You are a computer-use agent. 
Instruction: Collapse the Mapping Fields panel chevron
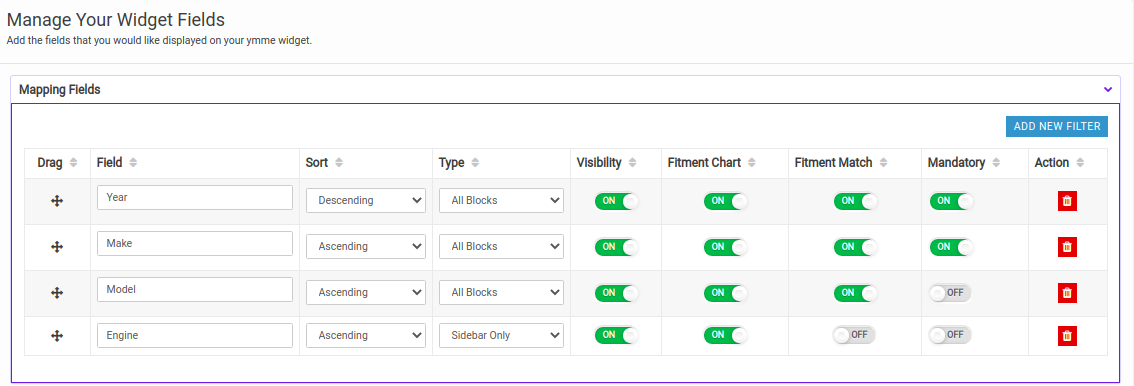coord(1107,90)
